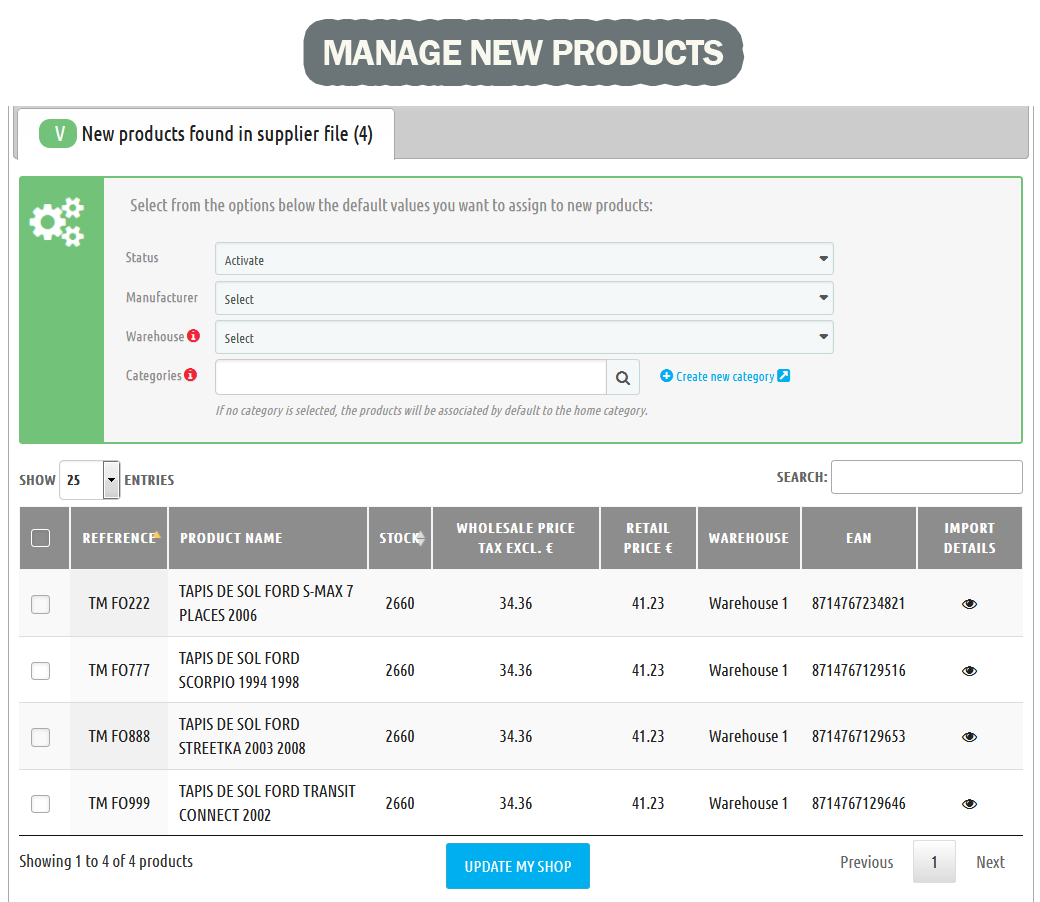Open New products found in supplier file tab
This screenshot has height=902, width=1040.
[x=206, y=134]
